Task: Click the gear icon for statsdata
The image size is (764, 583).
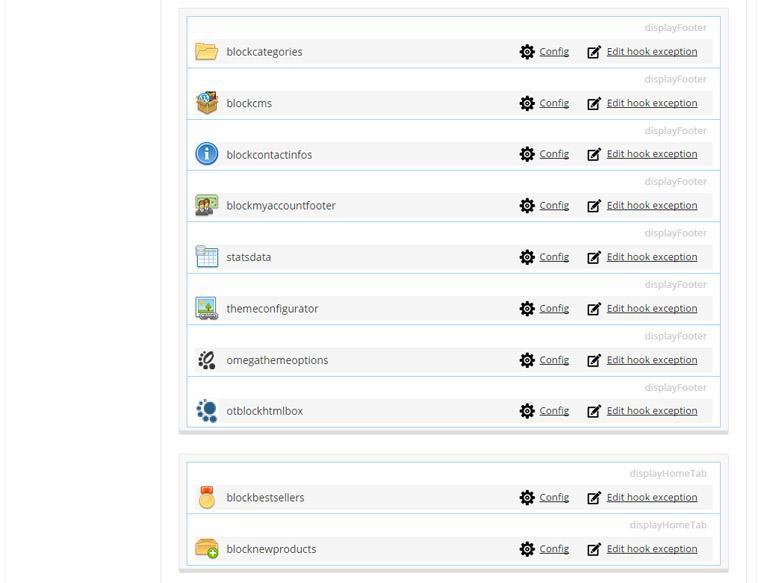Action: (x=527, y=257)
